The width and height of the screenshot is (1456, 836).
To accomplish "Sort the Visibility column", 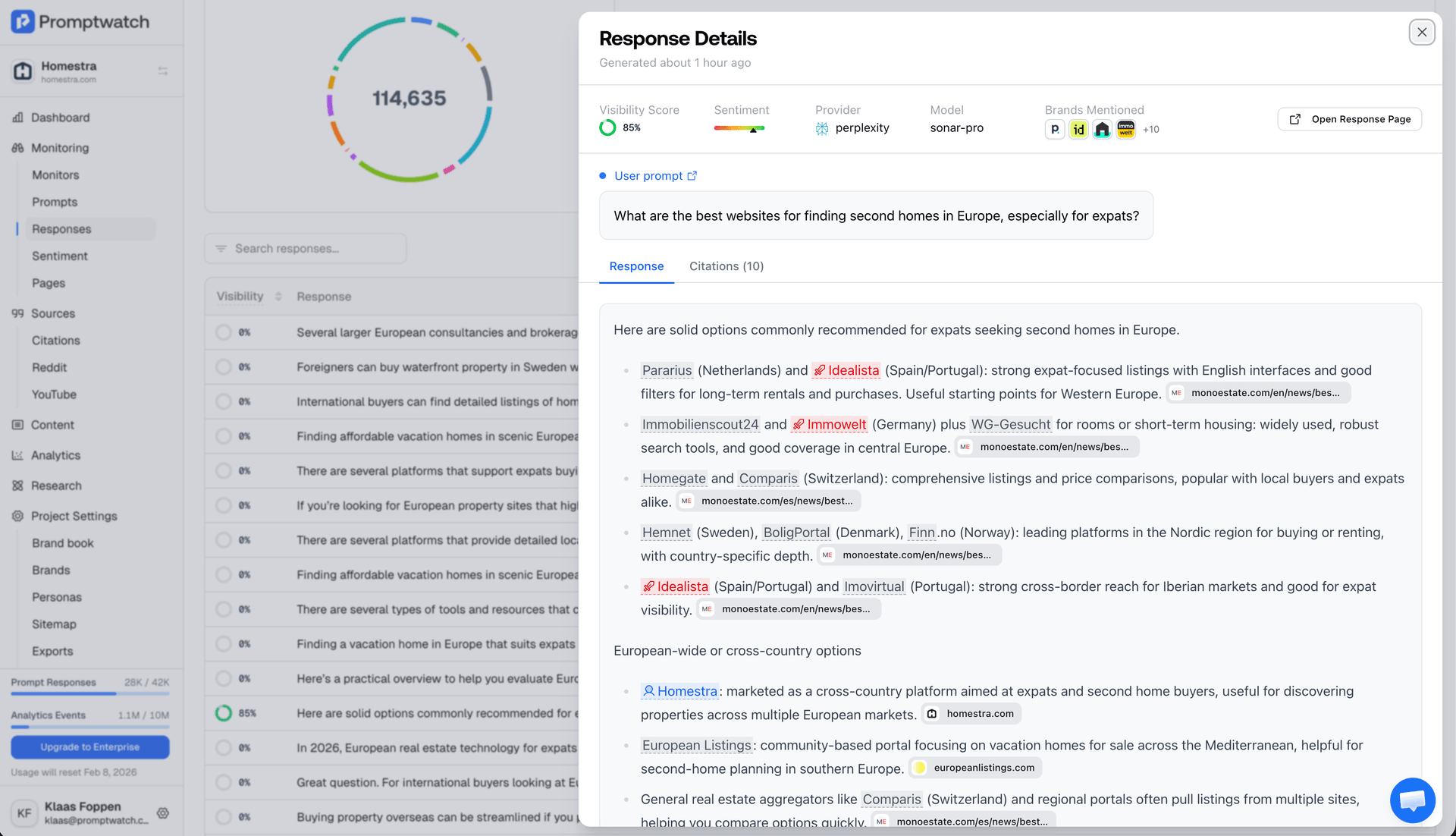I will pyautogui.click(x=276, y=296).
